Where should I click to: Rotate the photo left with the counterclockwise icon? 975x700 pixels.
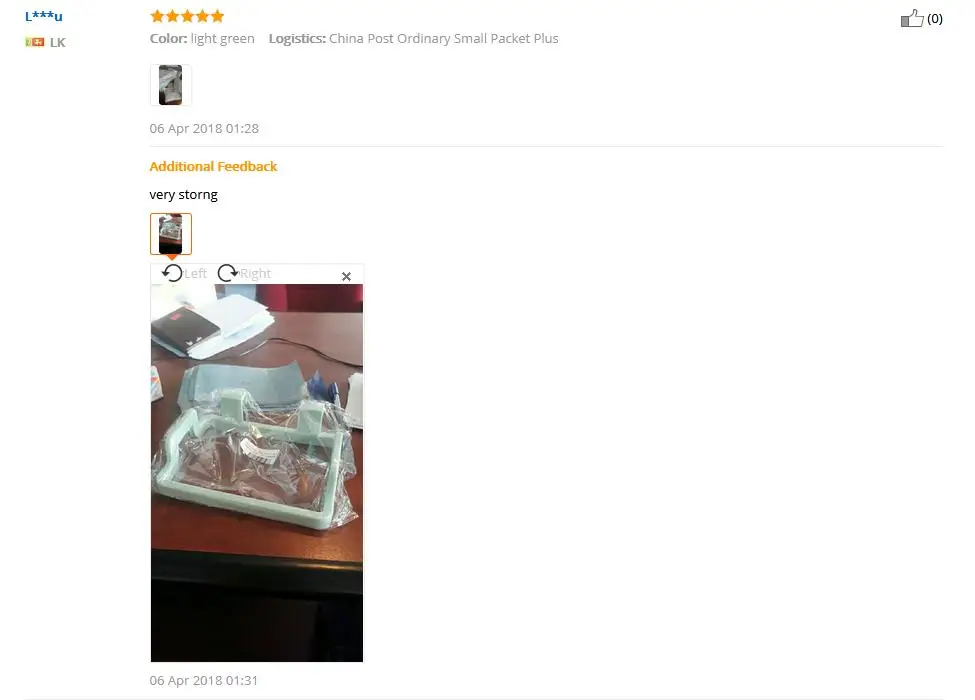point(172,273)
